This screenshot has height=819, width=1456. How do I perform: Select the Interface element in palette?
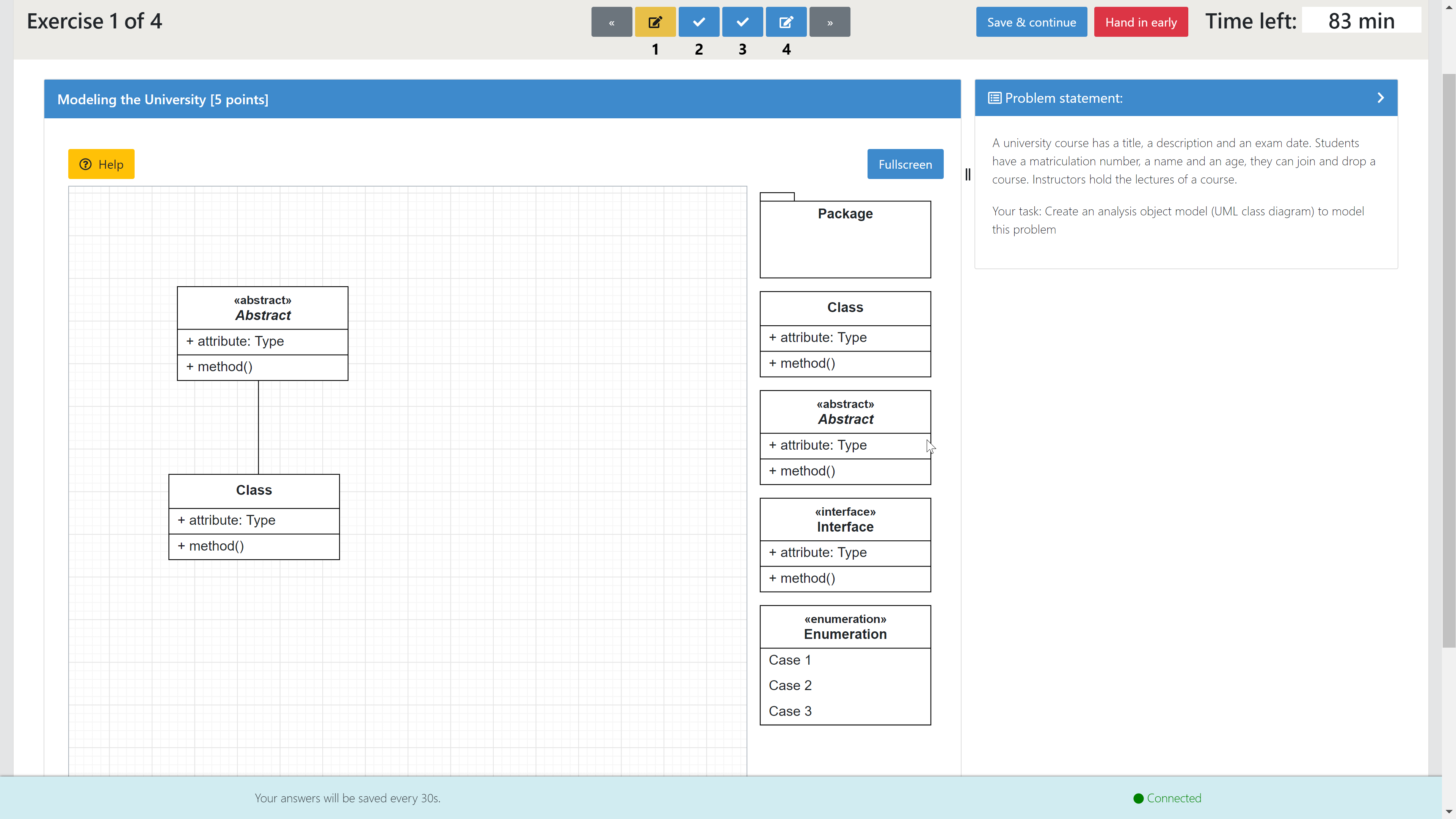coord(845,544)
